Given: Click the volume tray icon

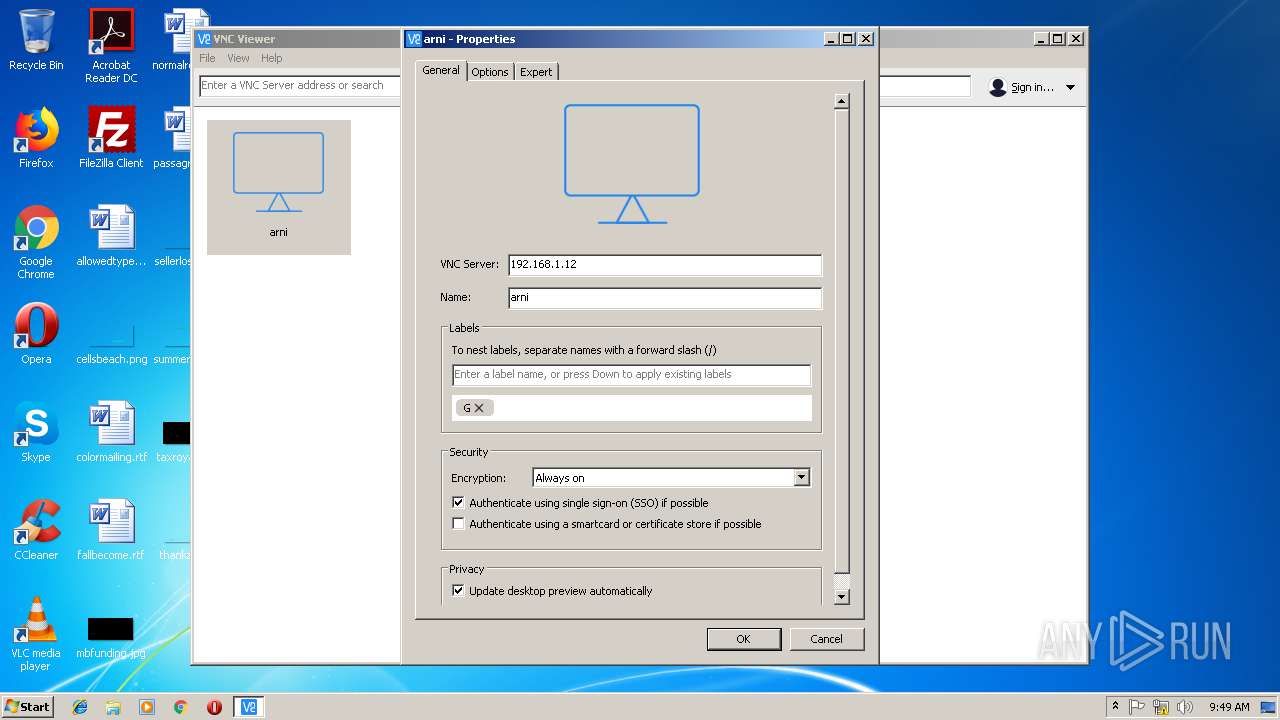Looking at the screenshot, I should 1185,707.
